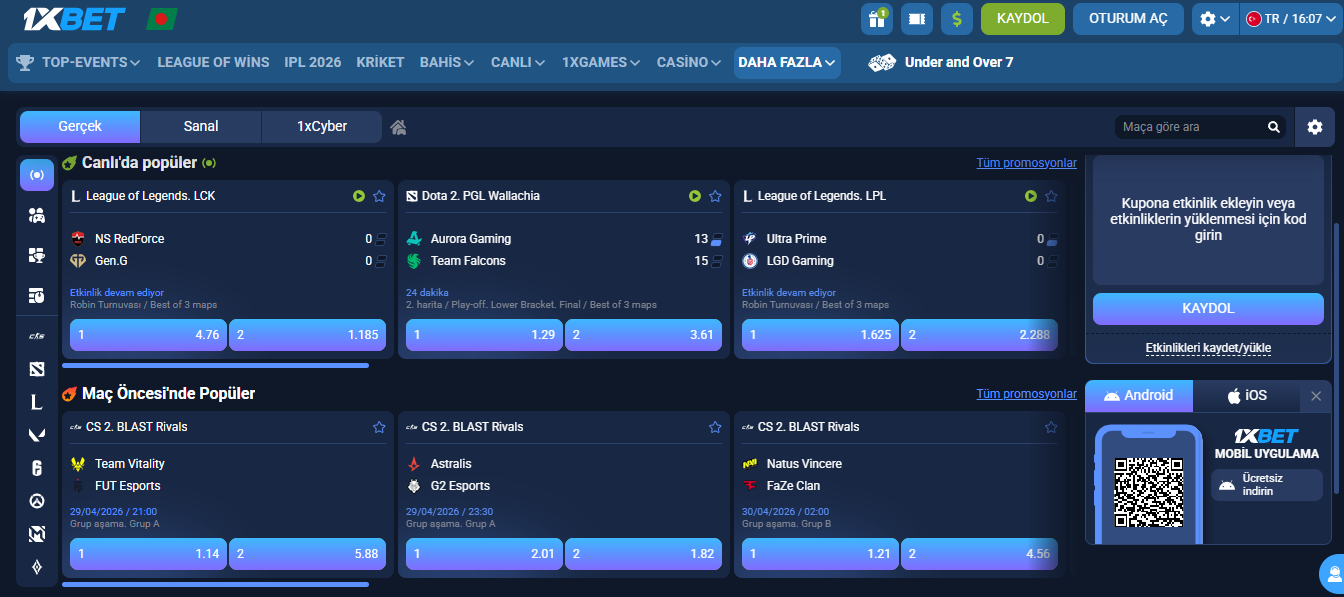Click the Ücretsiz indirin download button

(1266, 485)
